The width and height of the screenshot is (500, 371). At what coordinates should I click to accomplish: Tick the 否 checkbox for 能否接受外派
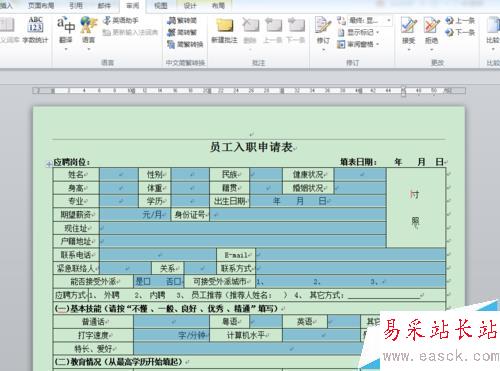pos(178,282)
